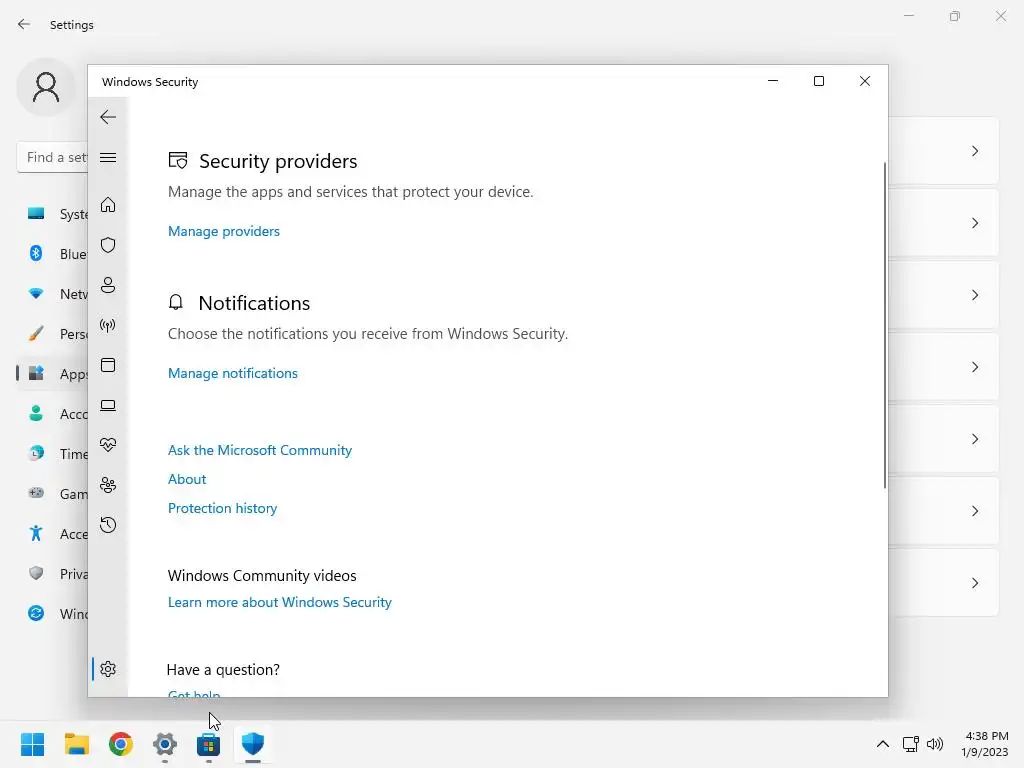This screenshot has height=768, width=1024.
Task: Launch Google Chrome from taskbar
Action: (x=121, y=744)
